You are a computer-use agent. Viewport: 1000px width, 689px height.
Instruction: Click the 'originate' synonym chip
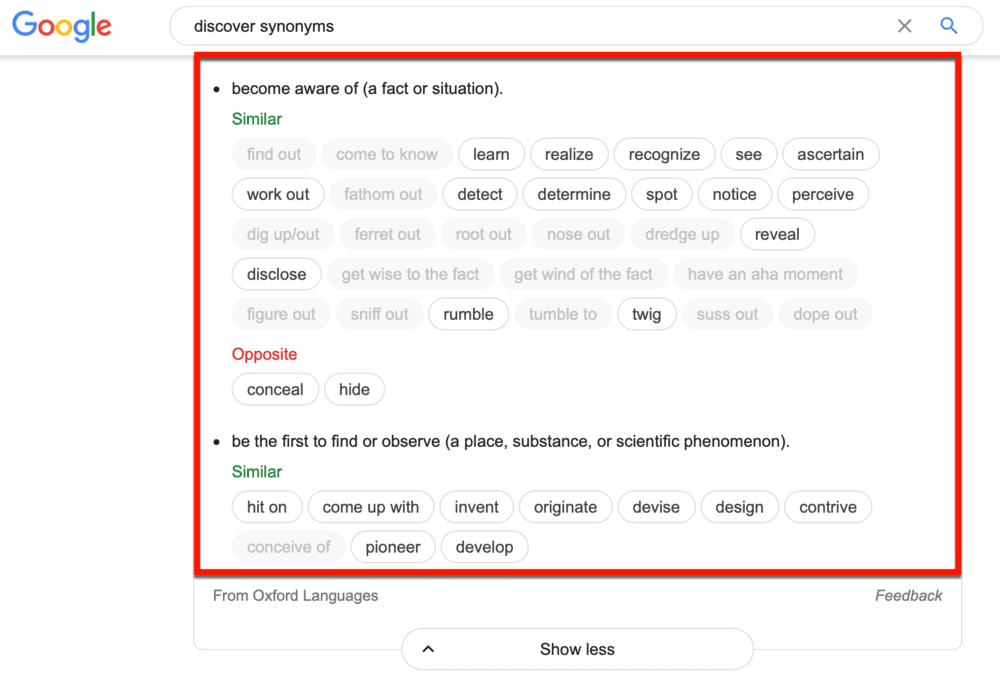coord(565,507)
